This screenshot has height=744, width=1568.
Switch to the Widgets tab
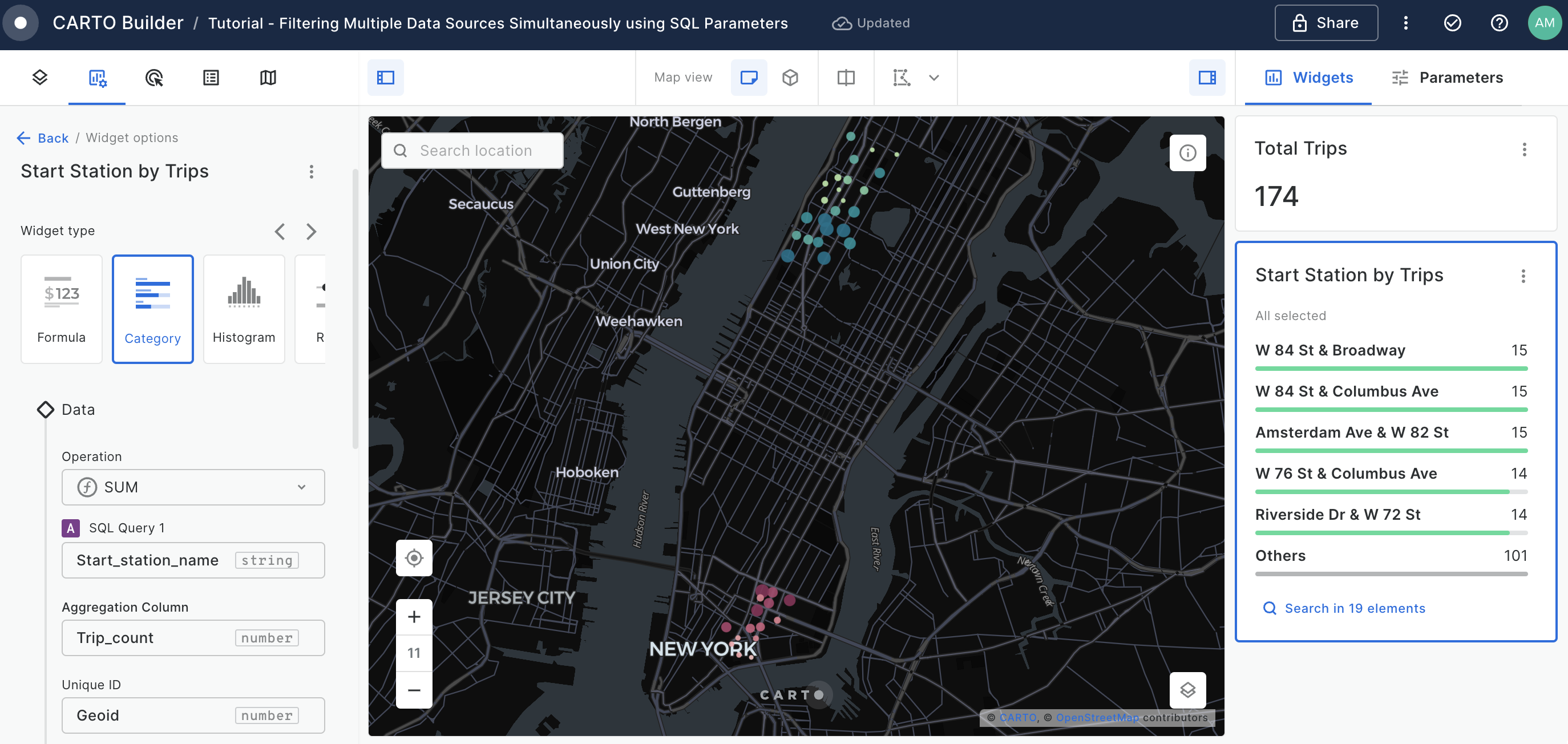pos(1308,78)
